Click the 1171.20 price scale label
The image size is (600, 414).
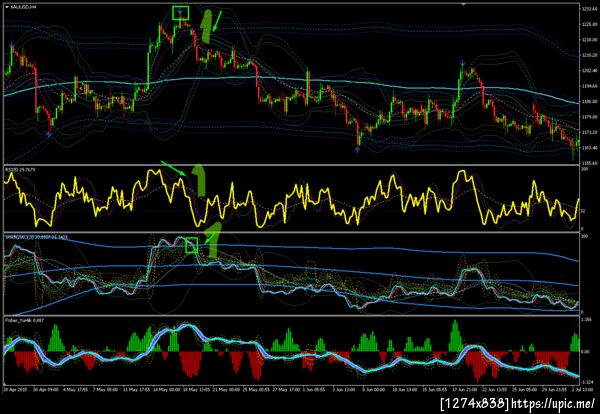(x=588, y=132)
